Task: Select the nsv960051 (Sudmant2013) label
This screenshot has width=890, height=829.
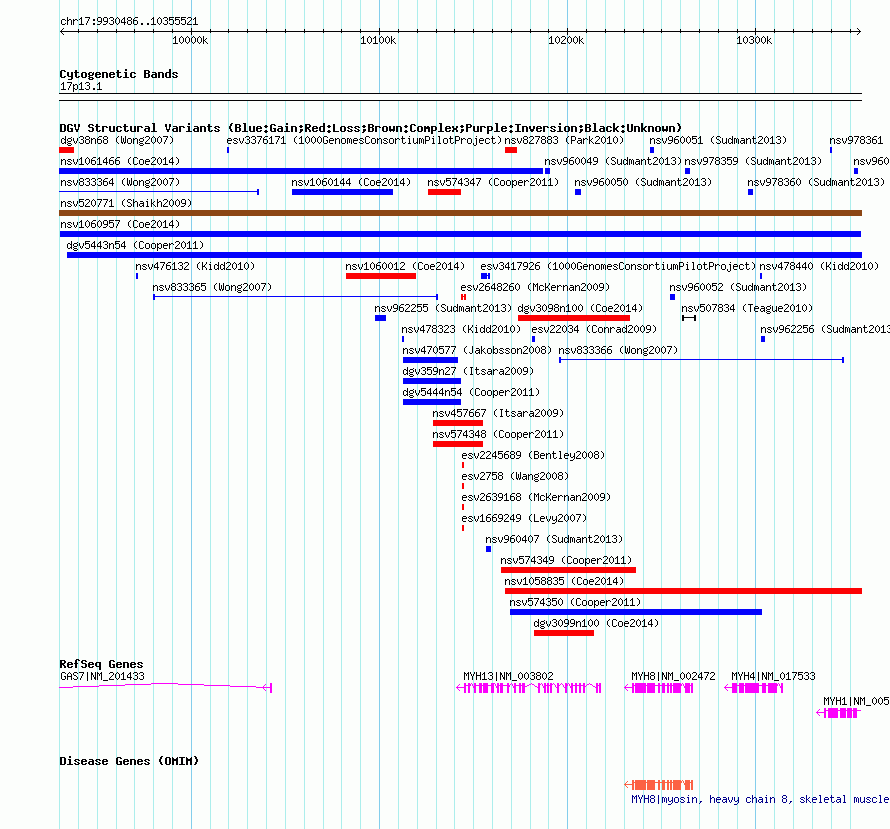Action: click(x=718, y=140)
